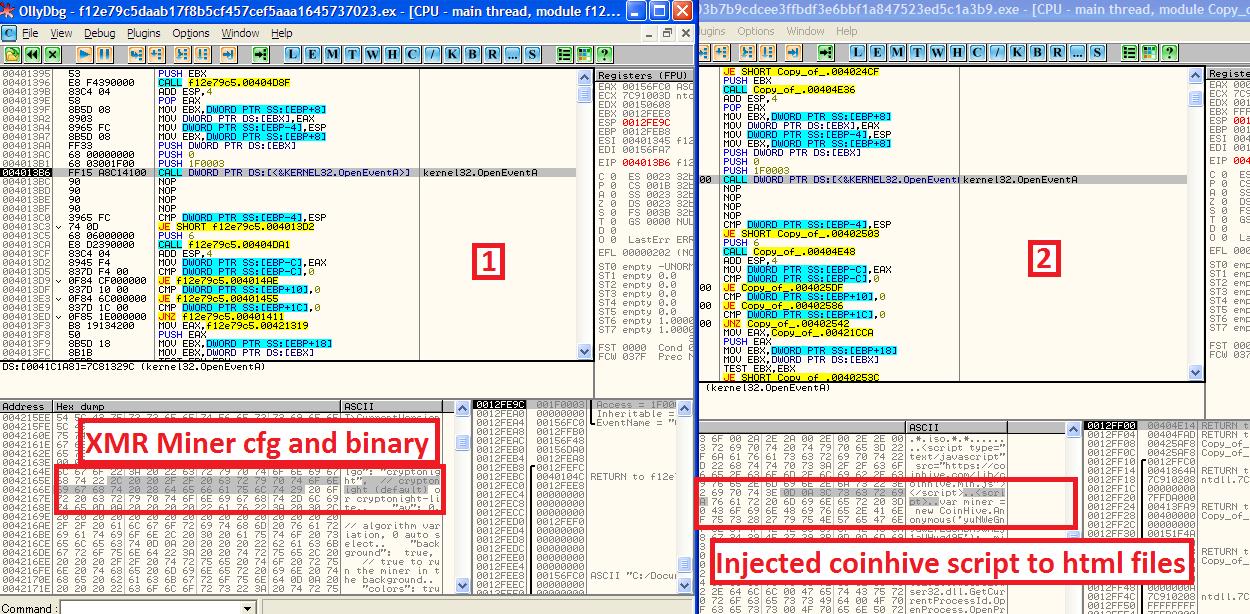Show Threads with T button in left window
This screenshot has width=1250, height=614.
pyautogui.click(x=352, y=53)
